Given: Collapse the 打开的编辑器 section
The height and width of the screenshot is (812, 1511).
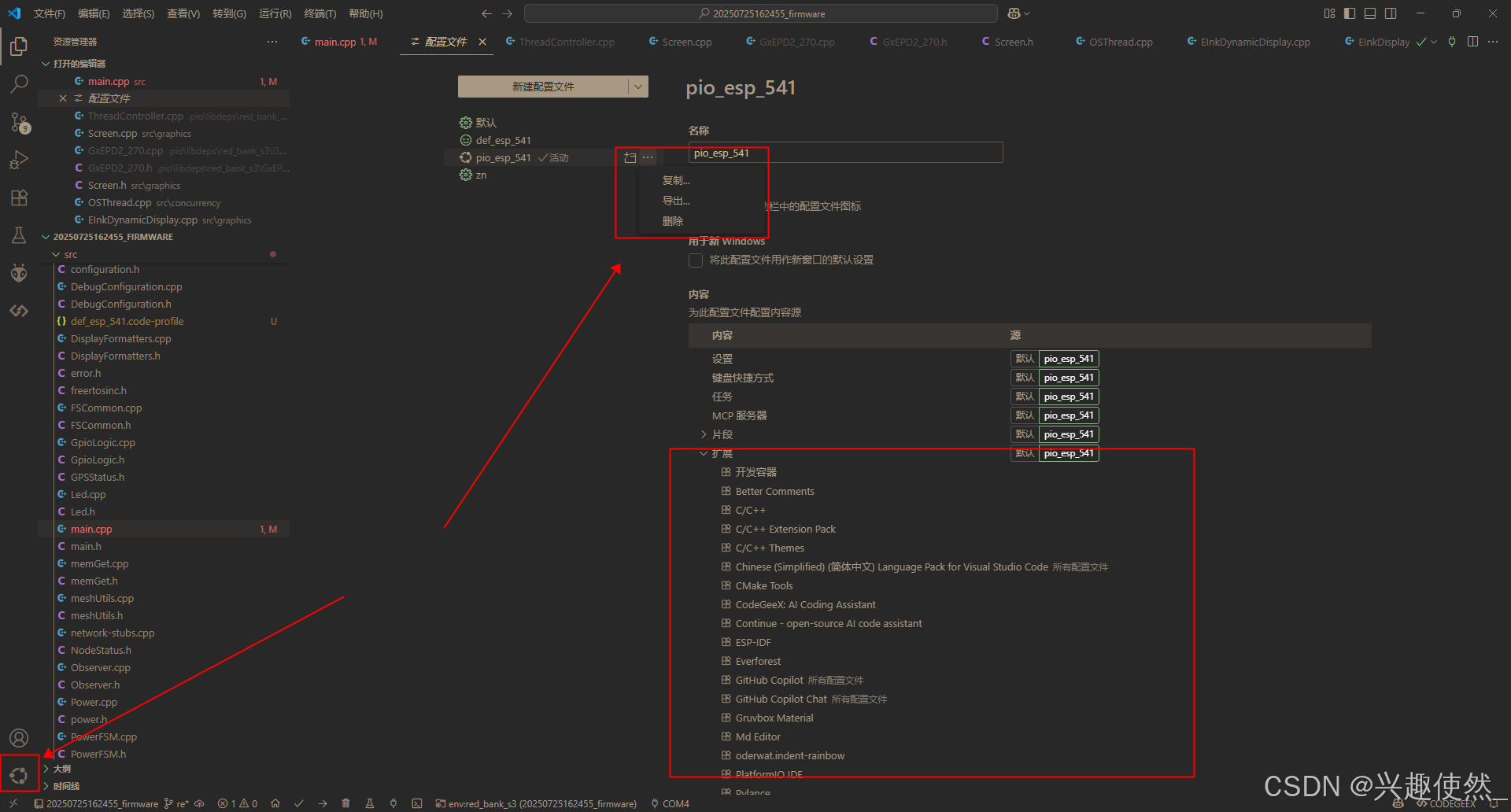Looking at the screenshot, I should coord(46,64).
